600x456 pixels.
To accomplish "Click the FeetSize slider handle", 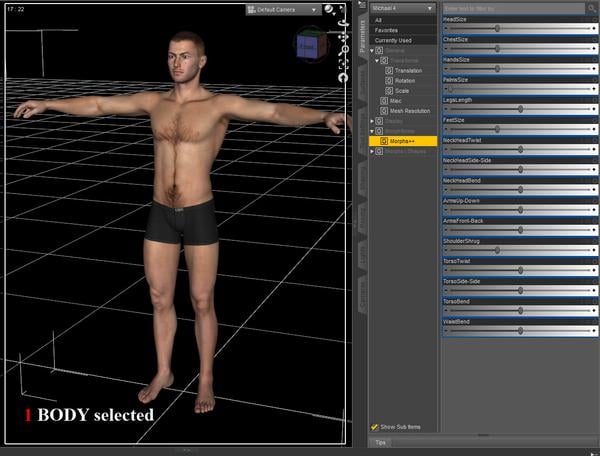I will (x=497, y=129).
